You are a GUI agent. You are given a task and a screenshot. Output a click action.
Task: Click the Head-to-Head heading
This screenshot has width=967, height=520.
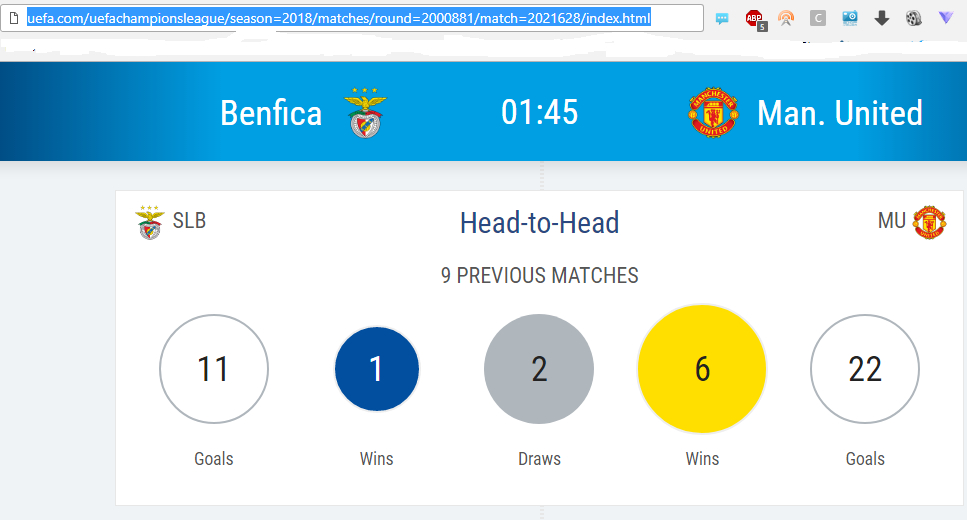point(540,223)
